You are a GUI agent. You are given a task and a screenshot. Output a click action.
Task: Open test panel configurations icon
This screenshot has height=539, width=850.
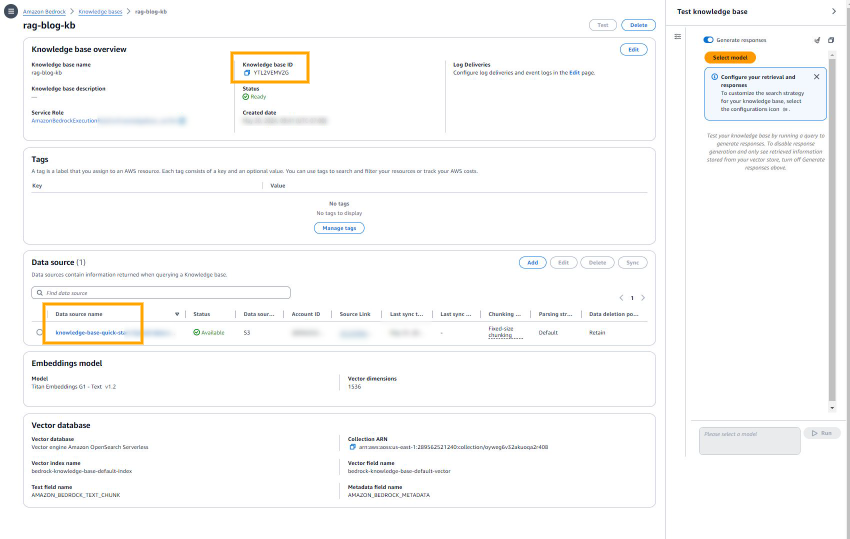678,37
